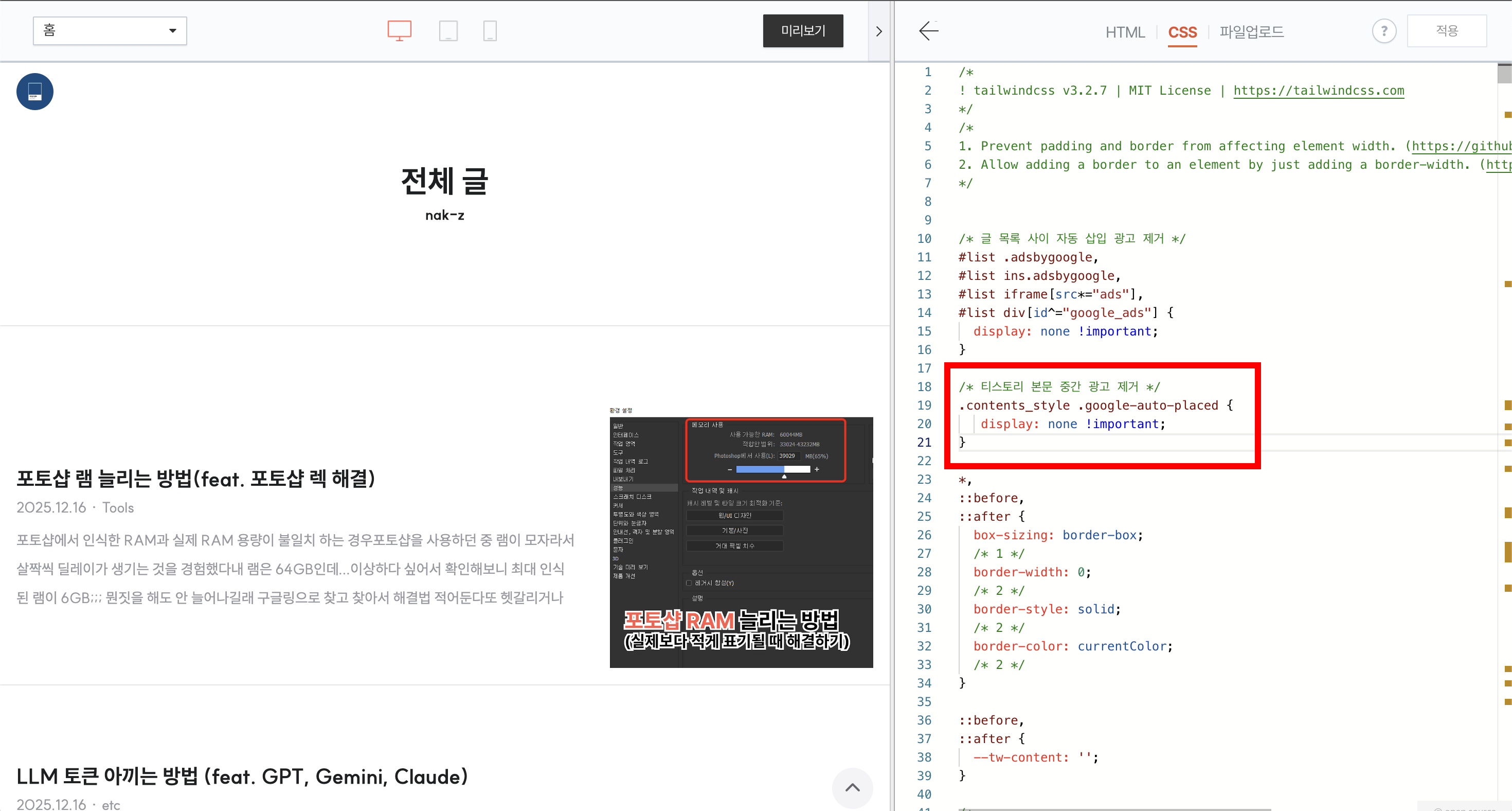Screen dimensions: 1512x811
Task: Click the code editor vertical scrollbar
Action: [1504, 74]
